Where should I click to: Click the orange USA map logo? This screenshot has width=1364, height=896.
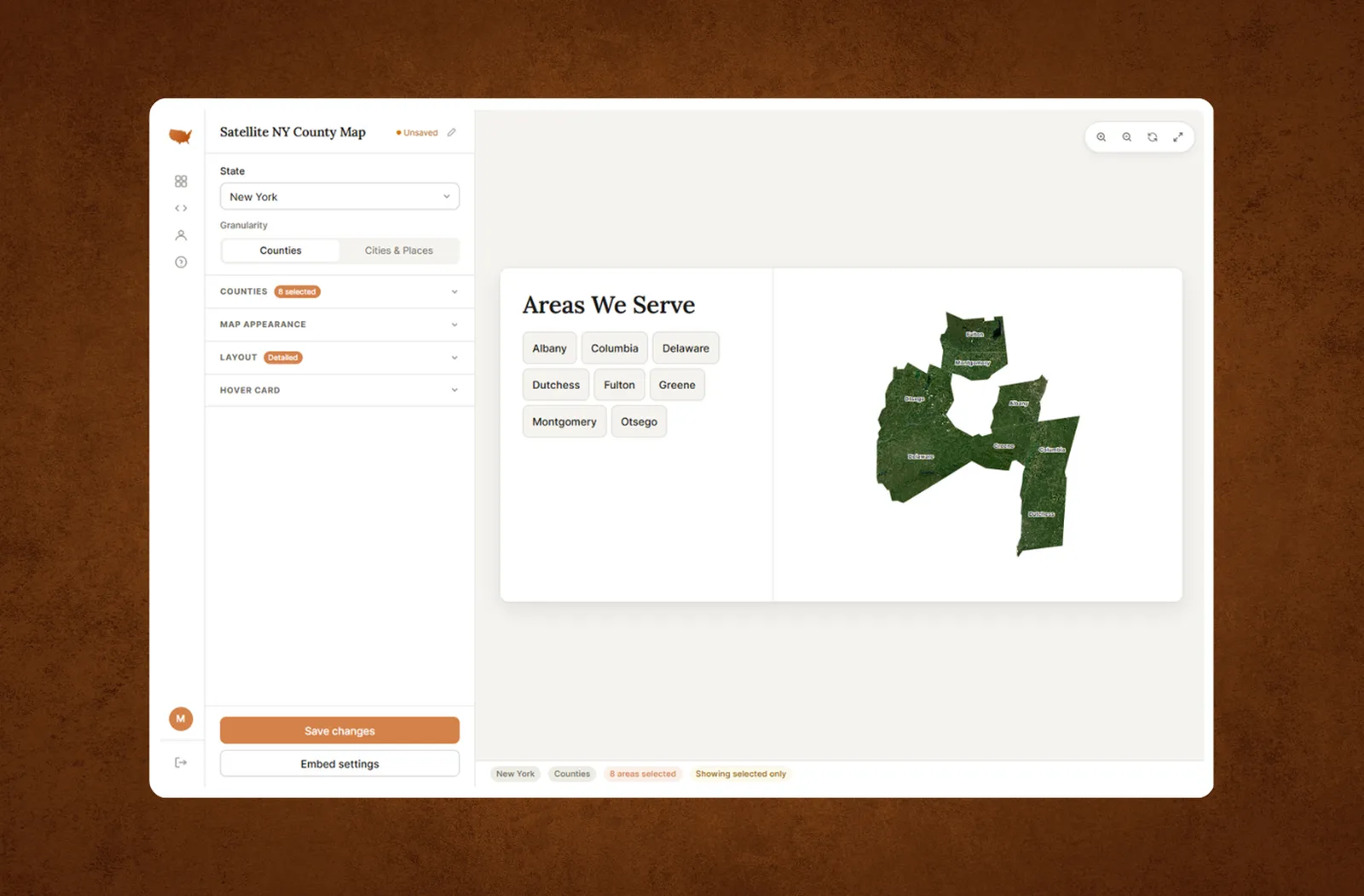[180, 136]
